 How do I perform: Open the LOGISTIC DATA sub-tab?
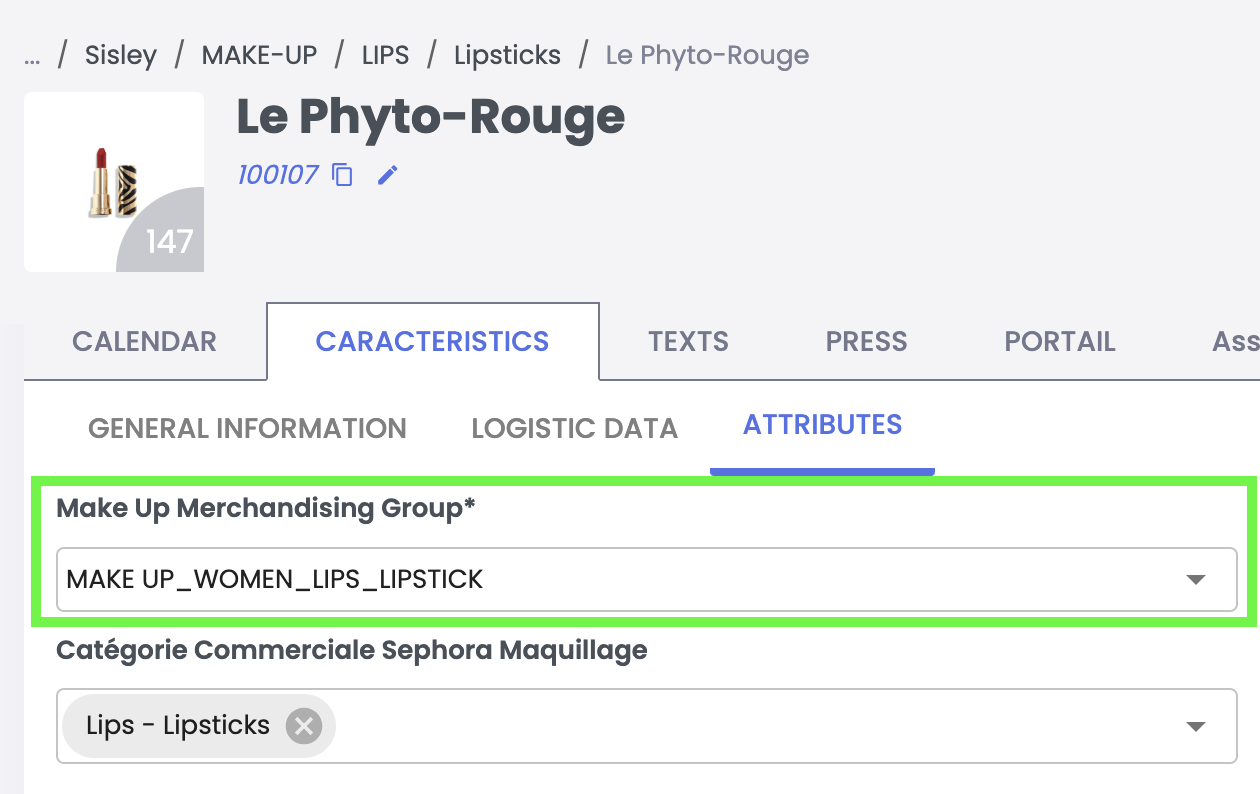(x=574, y=429)
